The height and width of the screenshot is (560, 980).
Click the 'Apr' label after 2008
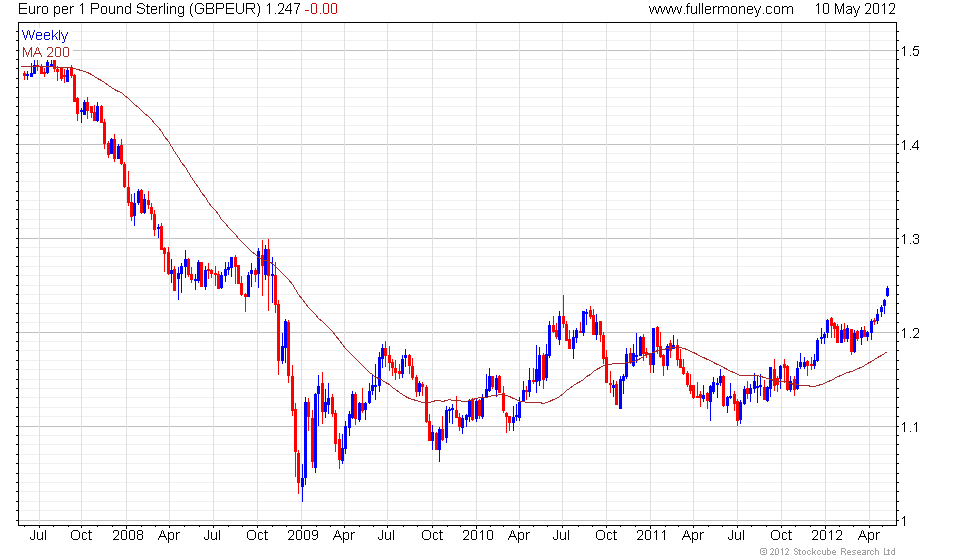[169, 536]
